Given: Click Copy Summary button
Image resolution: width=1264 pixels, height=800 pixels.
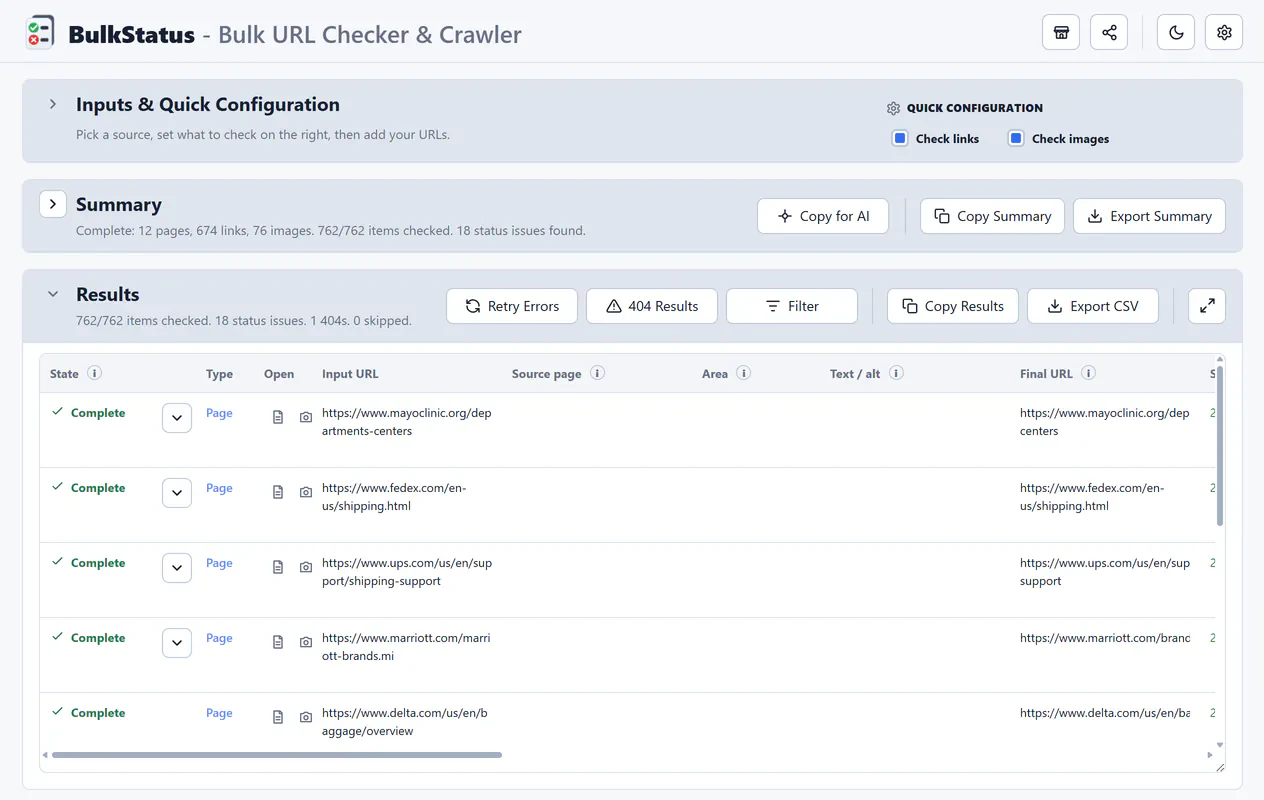Looking at the screenshot, I should coord(992,216).
